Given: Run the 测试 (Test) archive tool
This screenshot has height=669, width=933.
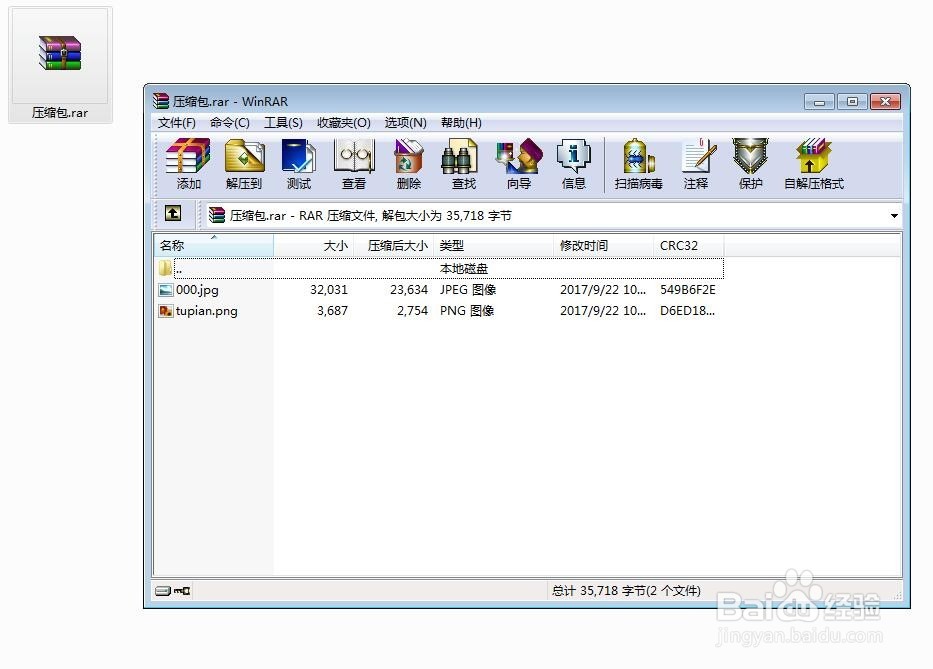Looking at the screenshot, I should click(299, 164).
